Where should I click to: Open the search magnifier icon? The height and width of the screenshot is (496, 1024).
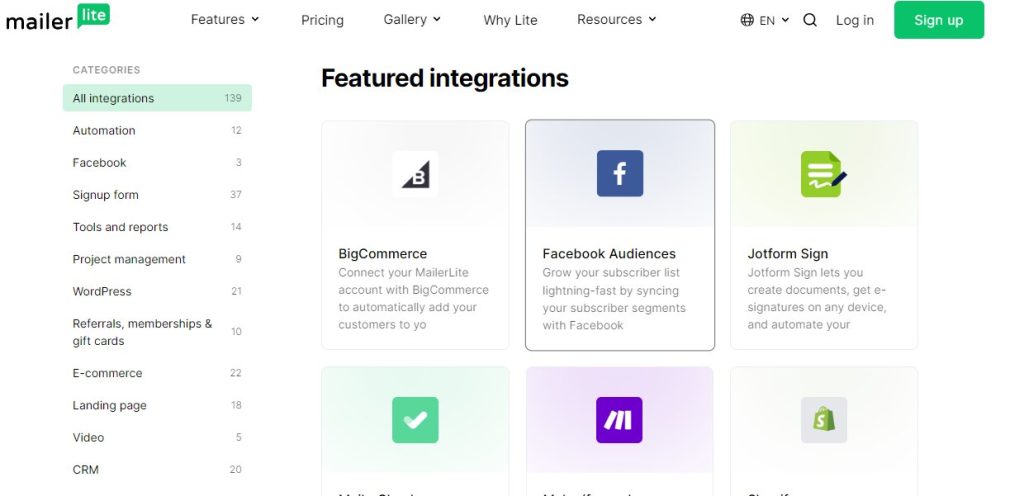(x=810, y=20)
